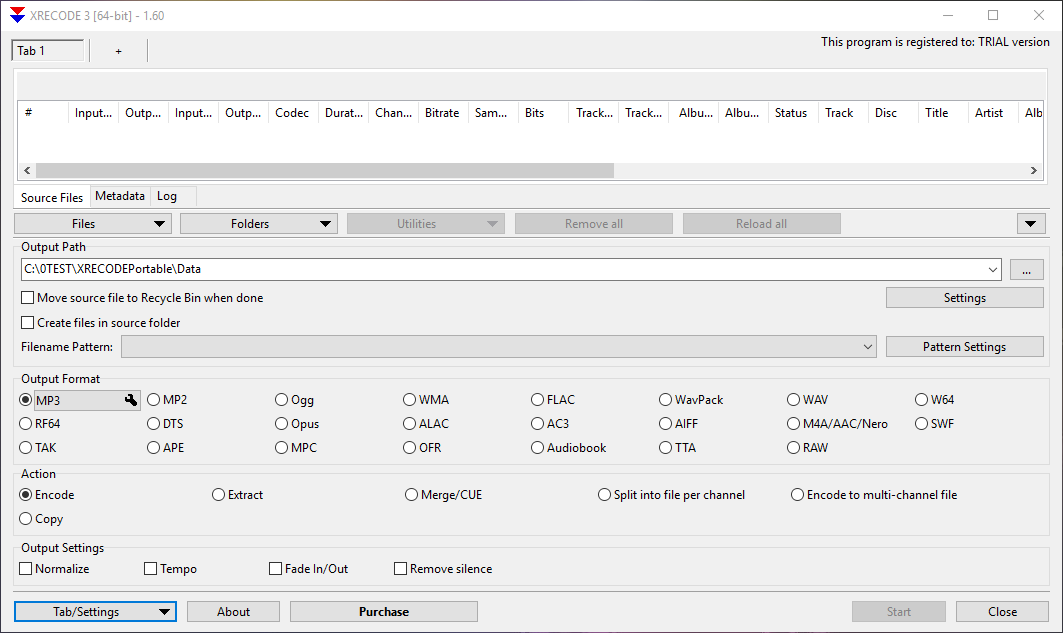Select AC3 output format

click(538, 424)
